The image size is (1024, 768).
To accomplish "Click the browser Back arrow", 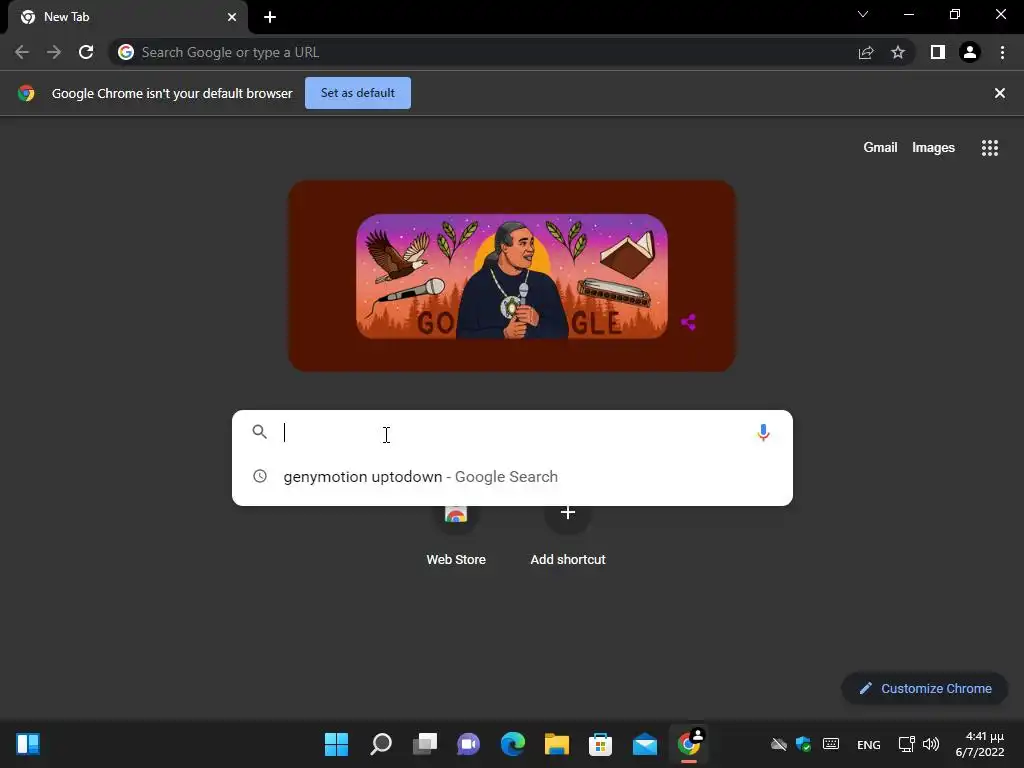I will [x=22, y=52].
